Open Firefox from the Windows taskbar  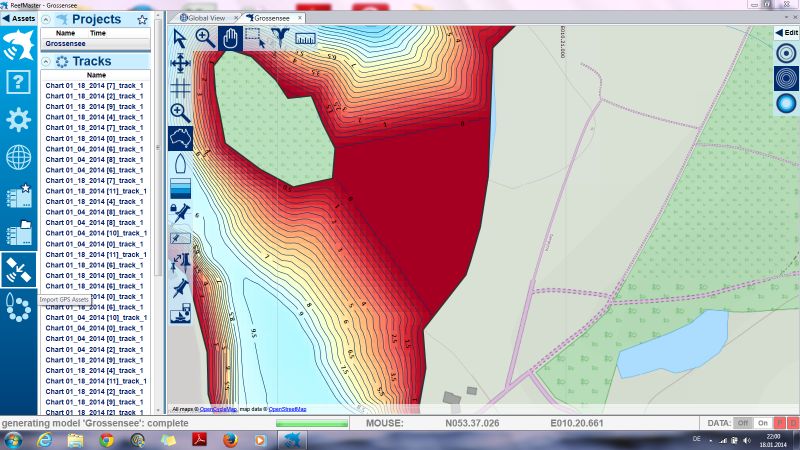[x=229, y=440]
